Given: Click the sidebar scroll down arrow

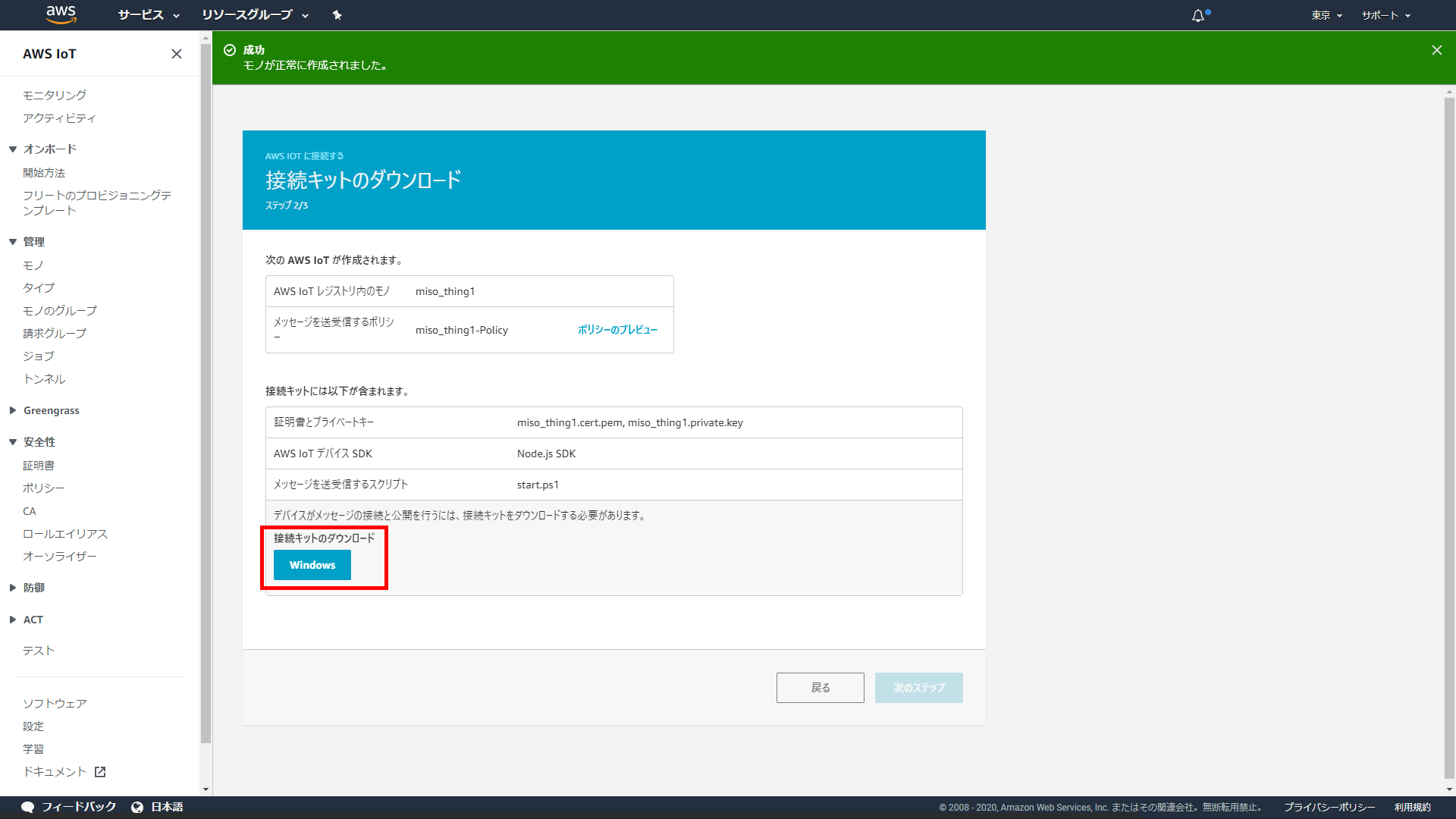Looking at the screenshot, I should click(x=206, y=789).
